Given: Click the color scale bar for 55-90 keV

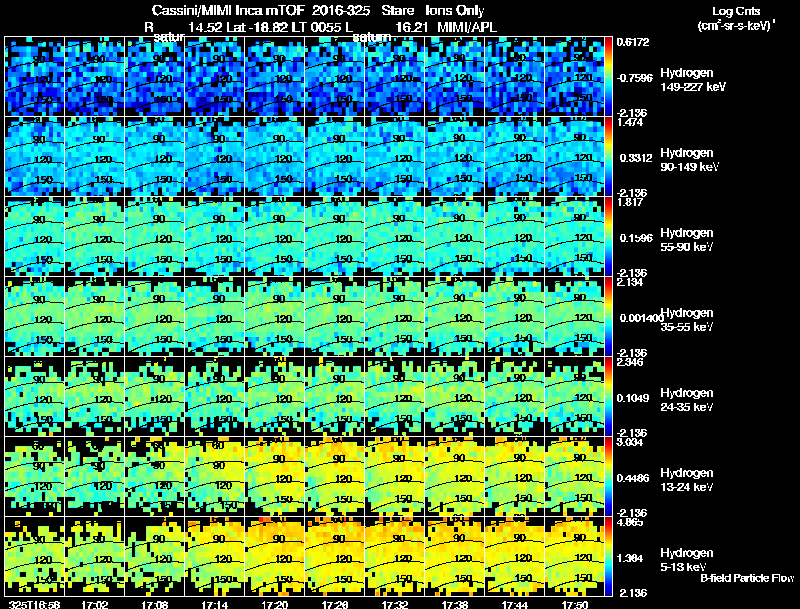Looking at the screenshot, I should coord(608,236).
